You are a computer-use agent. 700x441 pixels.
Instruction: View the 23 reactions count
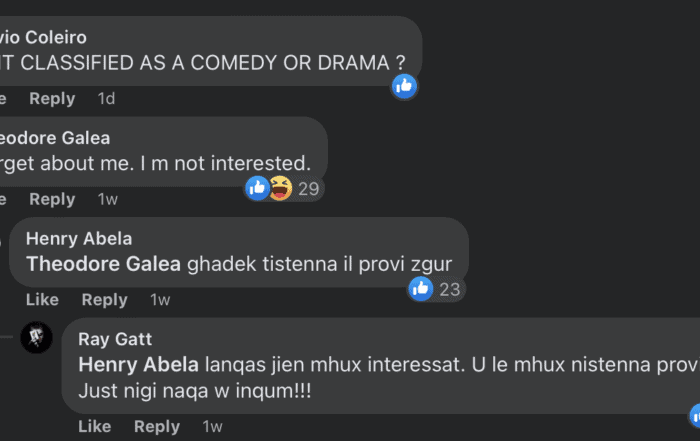[x=449, y=289]
